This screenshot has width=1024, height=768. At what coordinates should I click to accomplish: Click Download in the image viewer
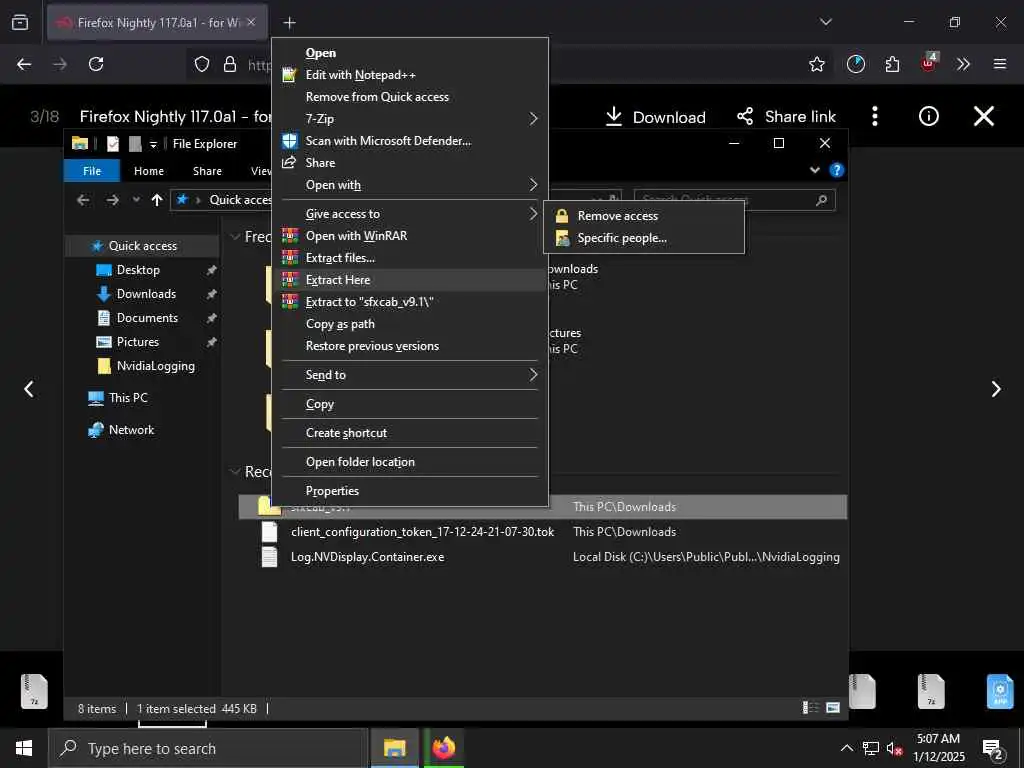pos(655,117)
